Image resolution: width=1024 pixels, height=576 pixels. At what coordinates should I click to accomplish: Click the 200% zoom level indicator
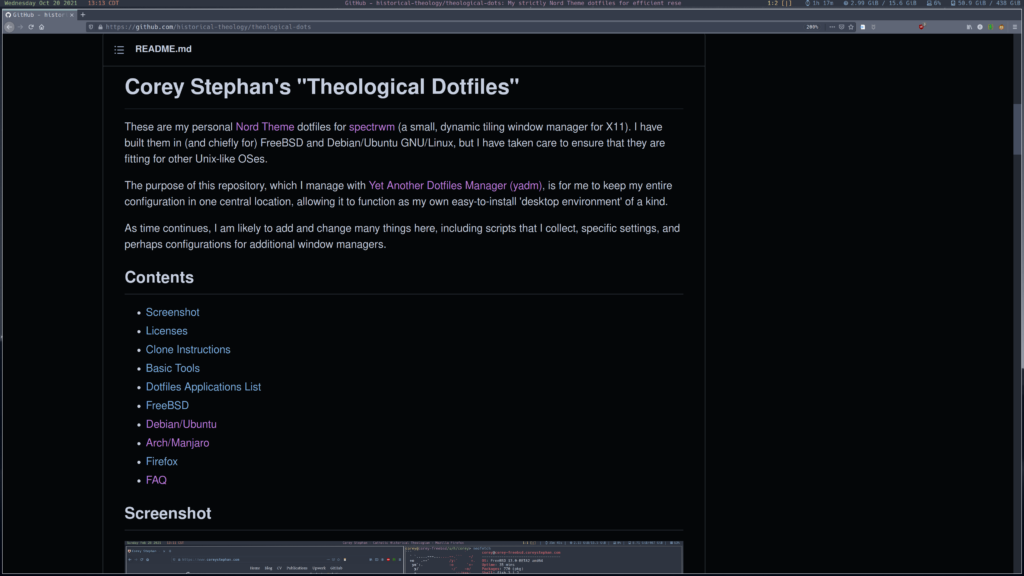click(812, 27)
